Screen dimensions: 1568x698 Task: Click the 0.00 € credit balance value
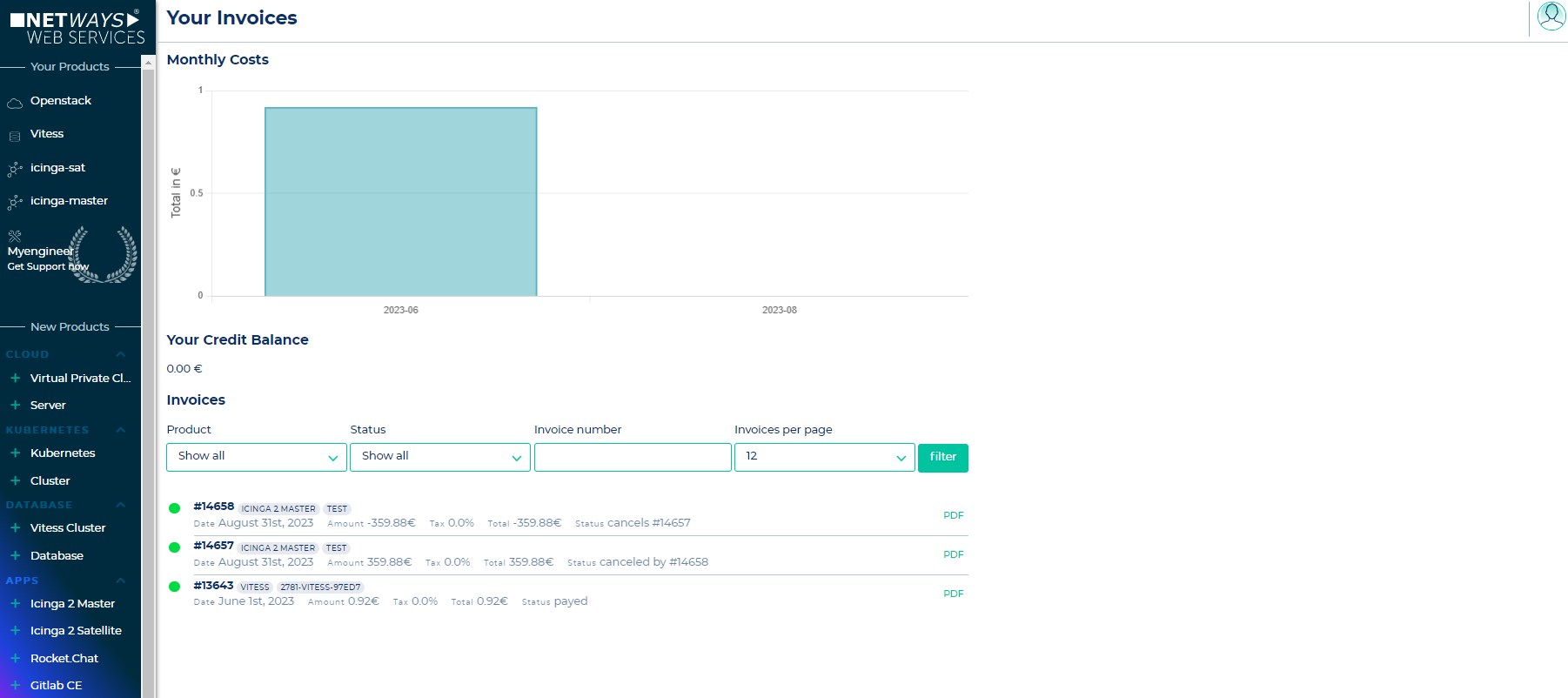pyautogui.click(x=184, y=369)
